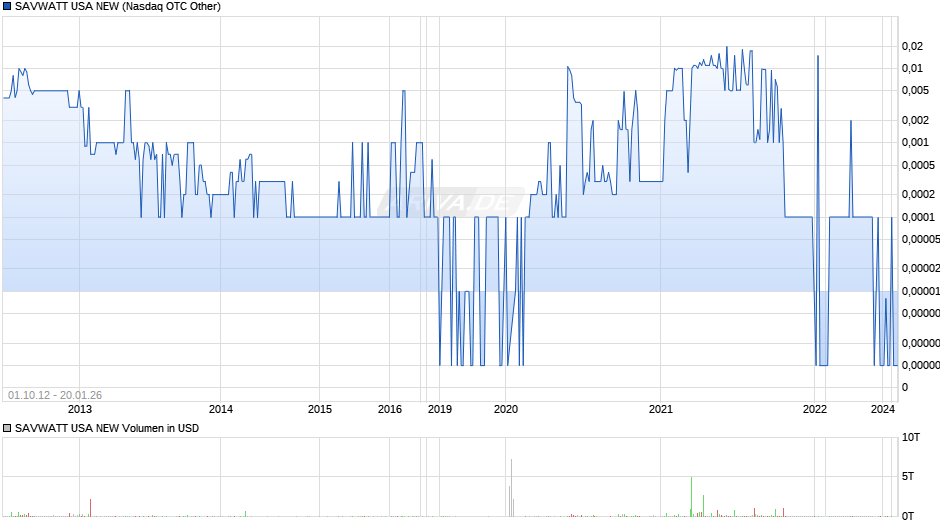Click the 2014 x-axis label
Image resolution: width=940 pixels, height=526 pixels.
coord(221,409)
